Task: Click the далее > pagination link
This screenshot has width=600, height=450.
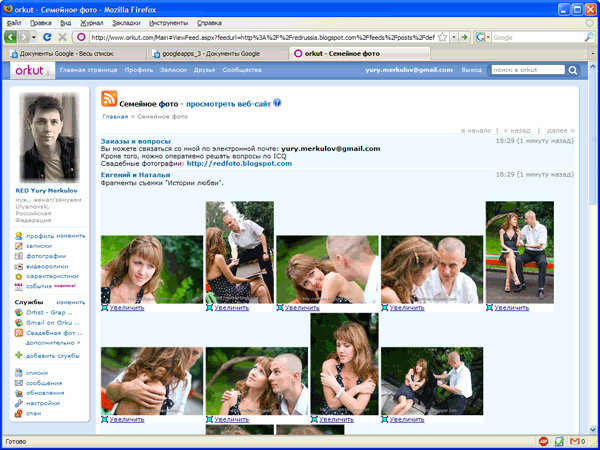Action: pyautogui.click(x=560, y=130)
